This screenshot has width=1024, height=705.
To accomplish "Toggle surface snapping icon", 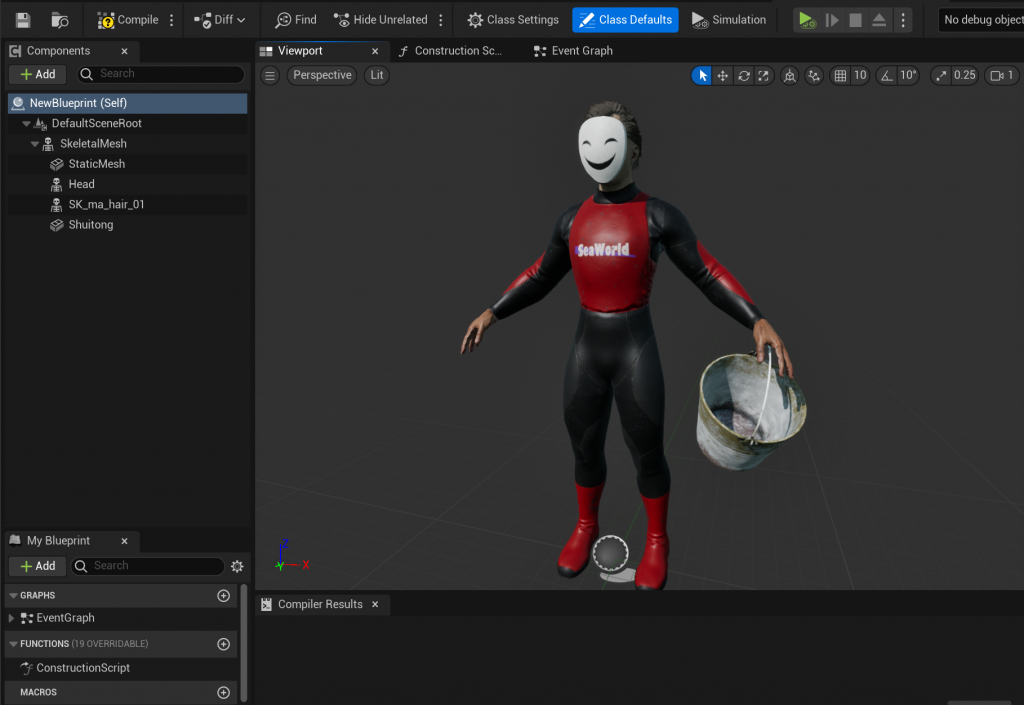I will [x=814, y=76].
